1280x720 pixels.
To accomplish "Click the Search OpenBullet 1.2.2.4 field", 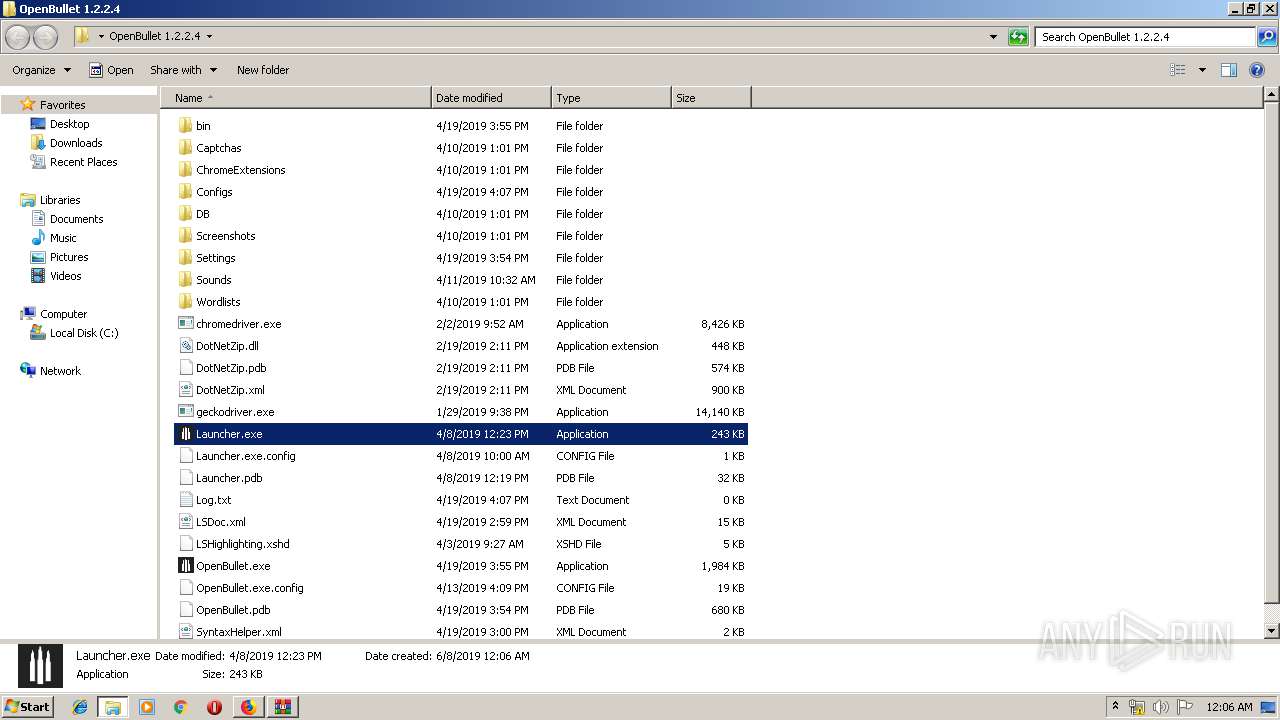I will tap(1145, 37).
